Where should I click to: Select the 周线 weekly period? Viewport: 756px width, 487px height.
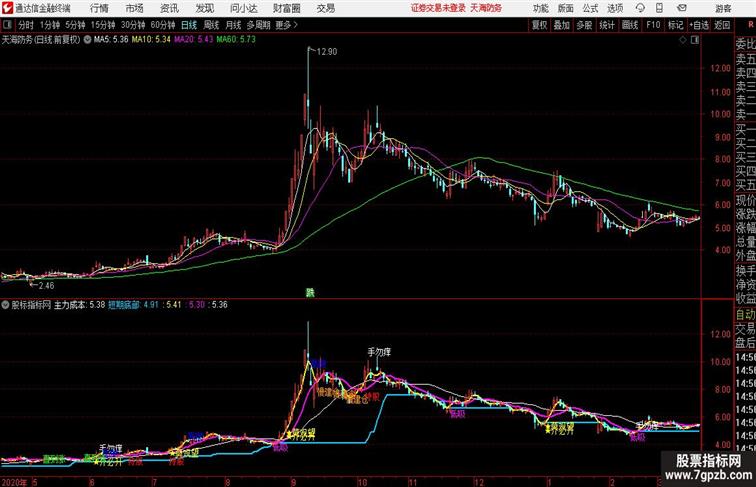click(211, 25)
